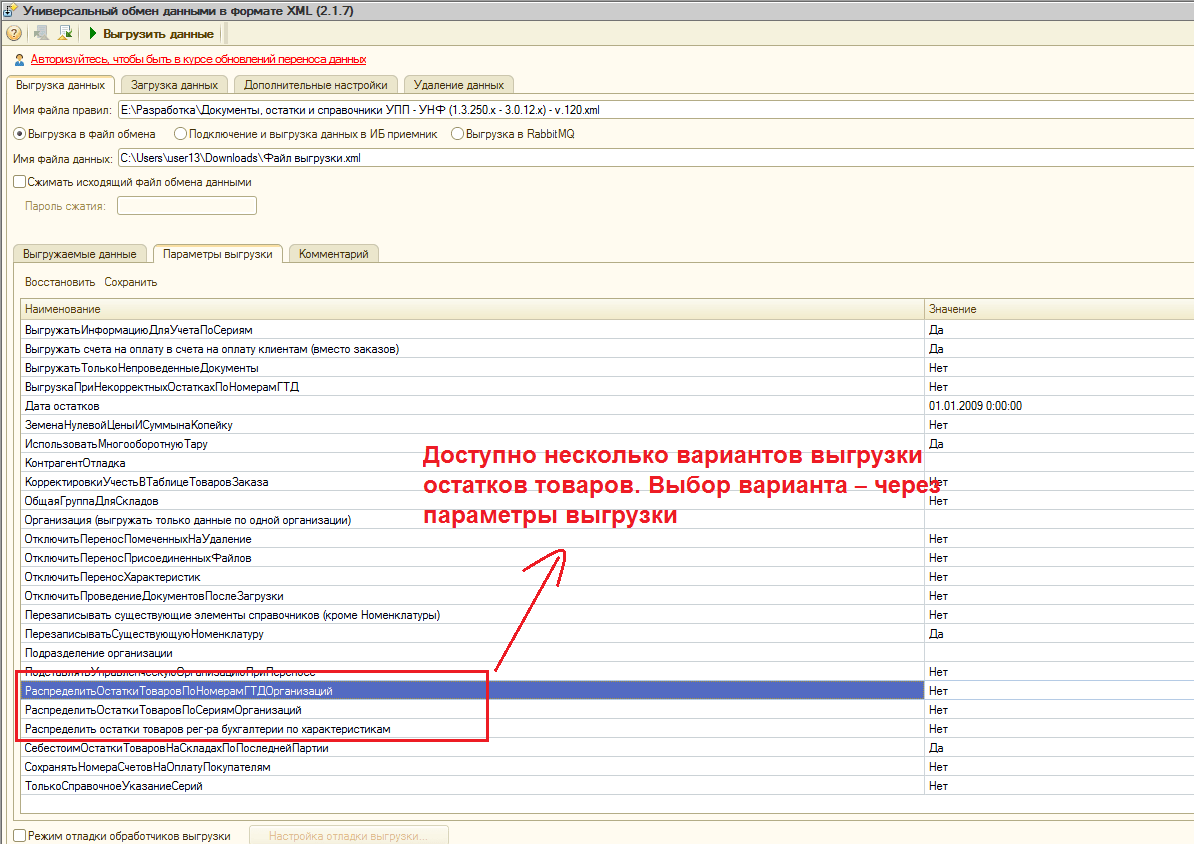Screen dimensions: 1194x844
Task: Switch to the Выгружаемые данные tab
Action: click(80, 254)
